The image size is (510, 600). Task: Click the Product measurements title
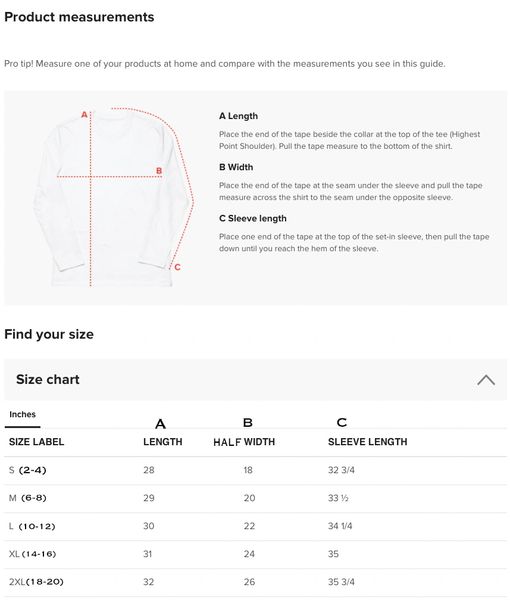pos(79,17)
